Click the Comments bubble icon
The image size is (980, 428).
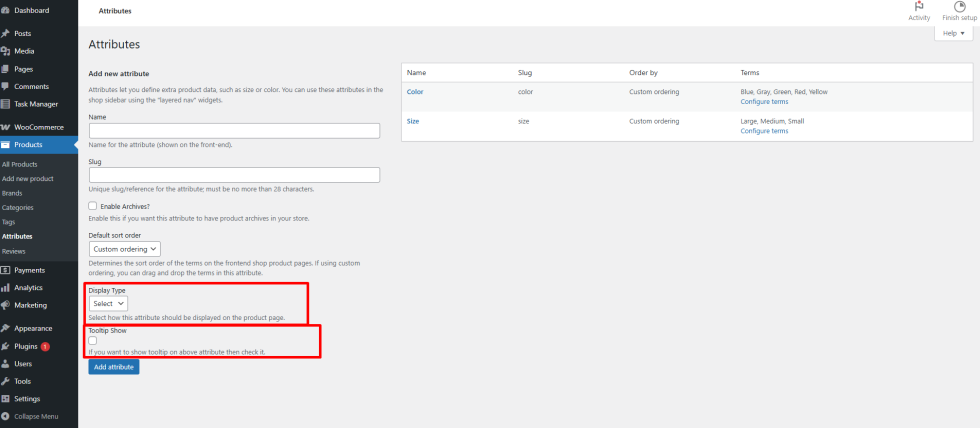coord(5,86)
